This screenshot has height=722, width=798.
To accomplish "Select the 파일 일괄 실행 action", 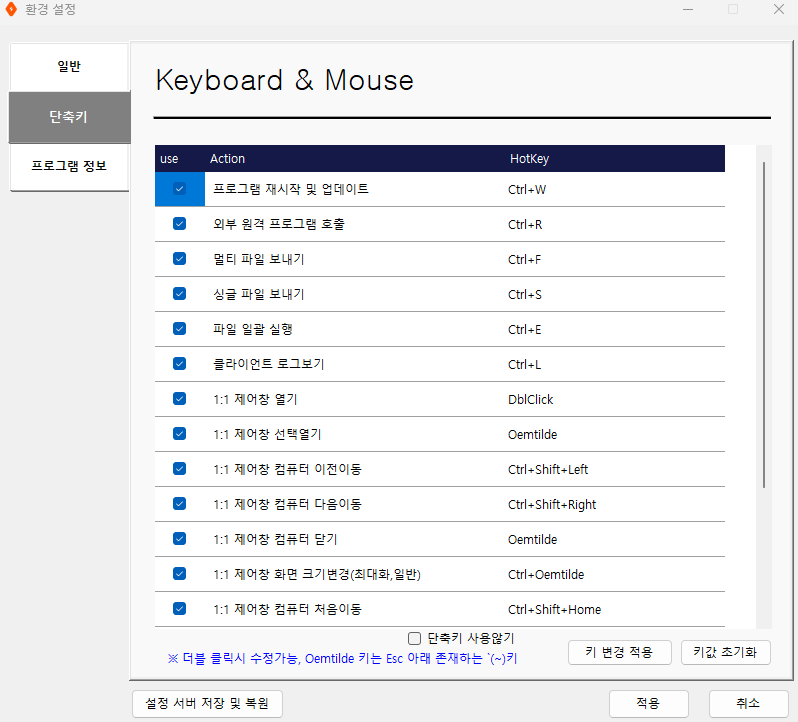I will pos(252,329).
